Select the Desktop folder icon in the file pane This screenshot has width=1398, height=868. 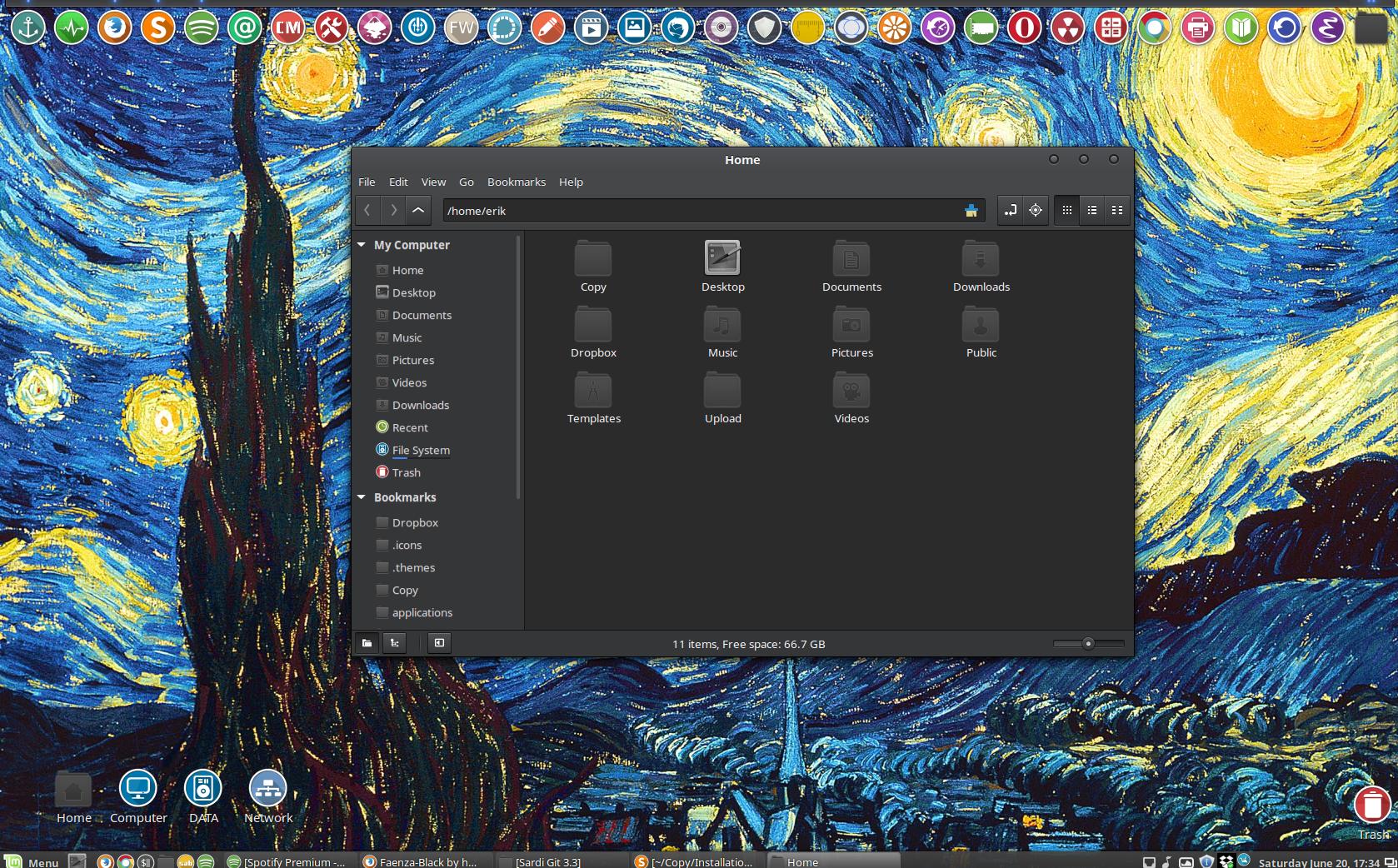coord(722,258)
